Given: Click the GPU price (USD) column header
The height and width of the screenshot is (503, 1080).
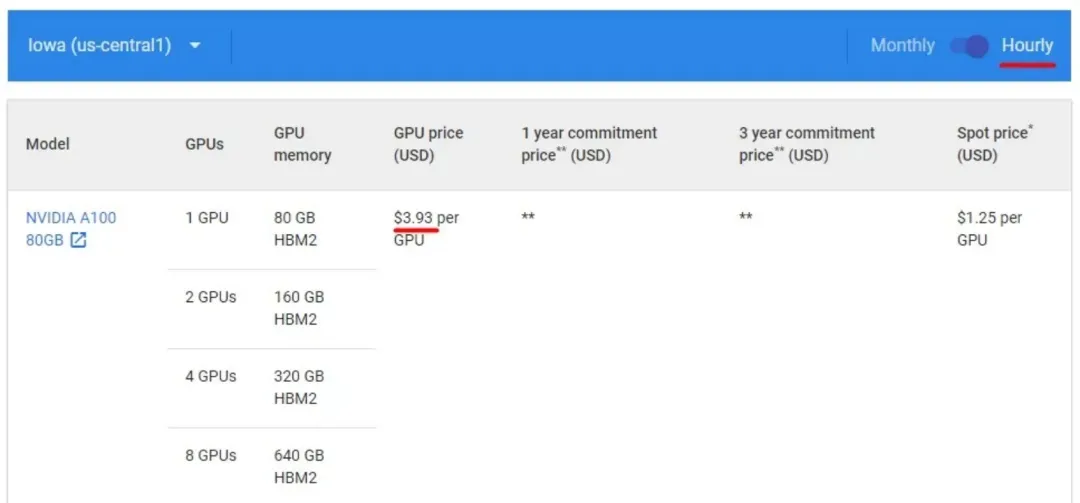Looking at the screenshot, I should click(x=428, y=144).
